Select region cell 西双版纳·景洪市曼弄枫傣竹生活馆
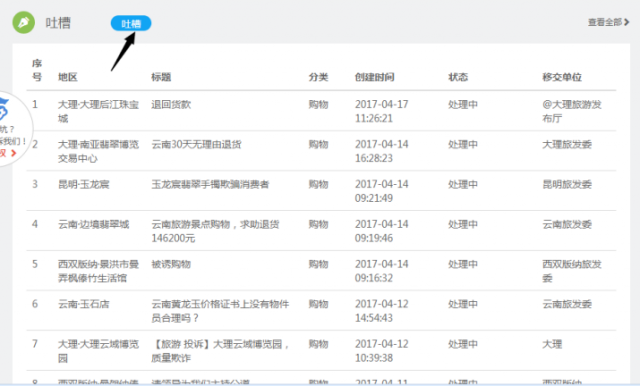 pyautogui.click(x=98, y=271)
